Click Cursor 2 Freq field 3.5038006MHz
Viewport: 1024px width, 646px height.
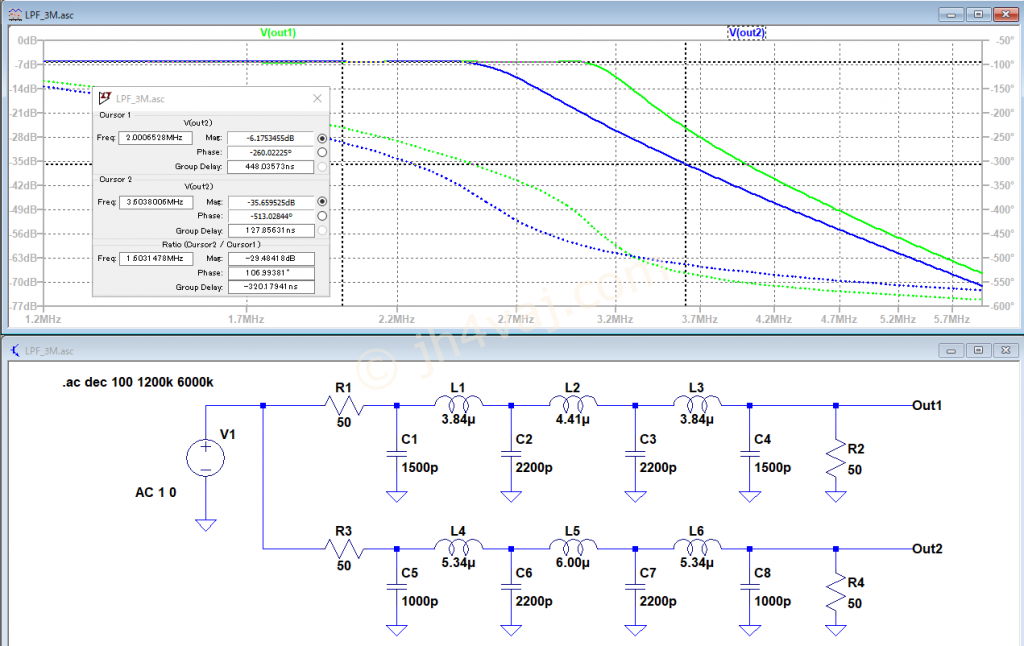155,202
